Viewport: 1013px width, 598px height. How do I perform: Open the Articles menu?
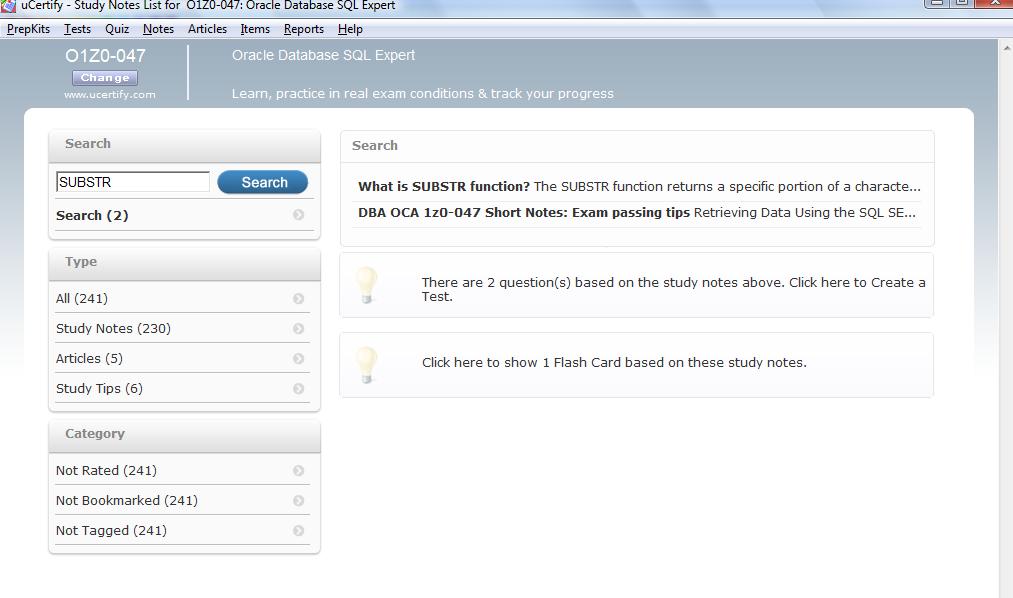tap(207, 29)
